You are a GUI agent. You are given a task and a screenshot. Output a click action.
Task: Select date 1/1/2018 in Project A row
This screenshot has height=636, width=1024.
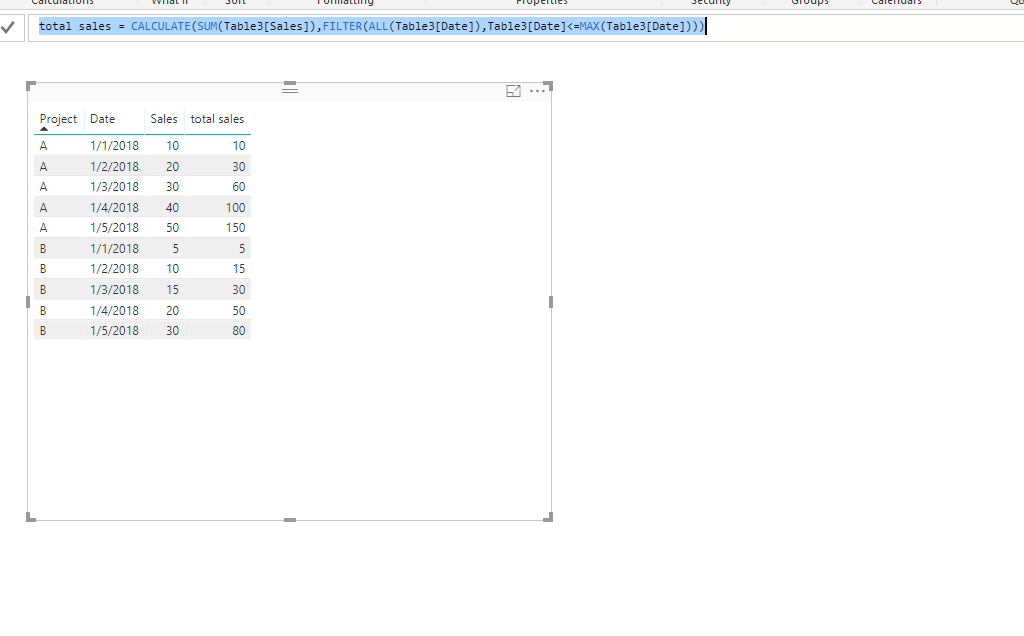(x=114, y=146)
